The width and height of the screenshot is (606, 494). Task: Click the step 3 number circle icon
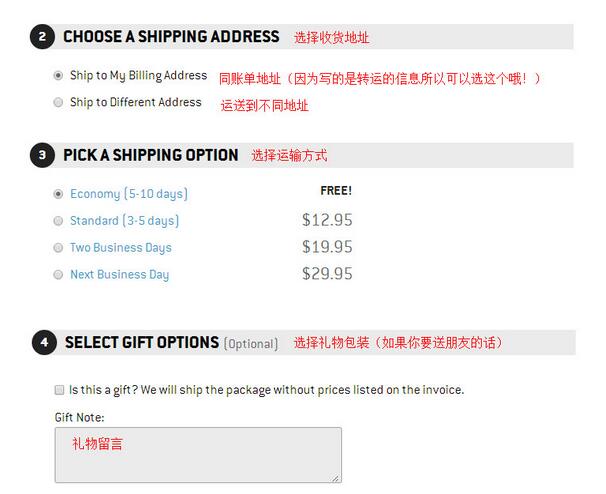43,155
